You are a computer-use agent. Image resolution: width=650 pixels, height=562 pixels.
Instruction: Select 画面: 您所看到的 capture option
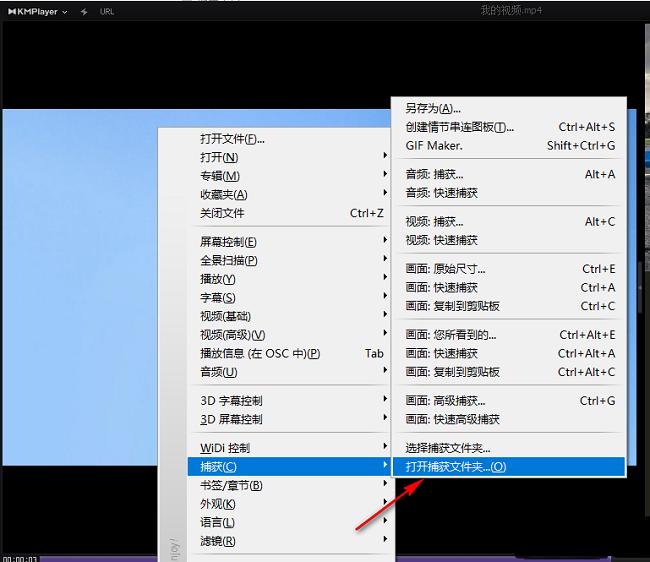451,335
